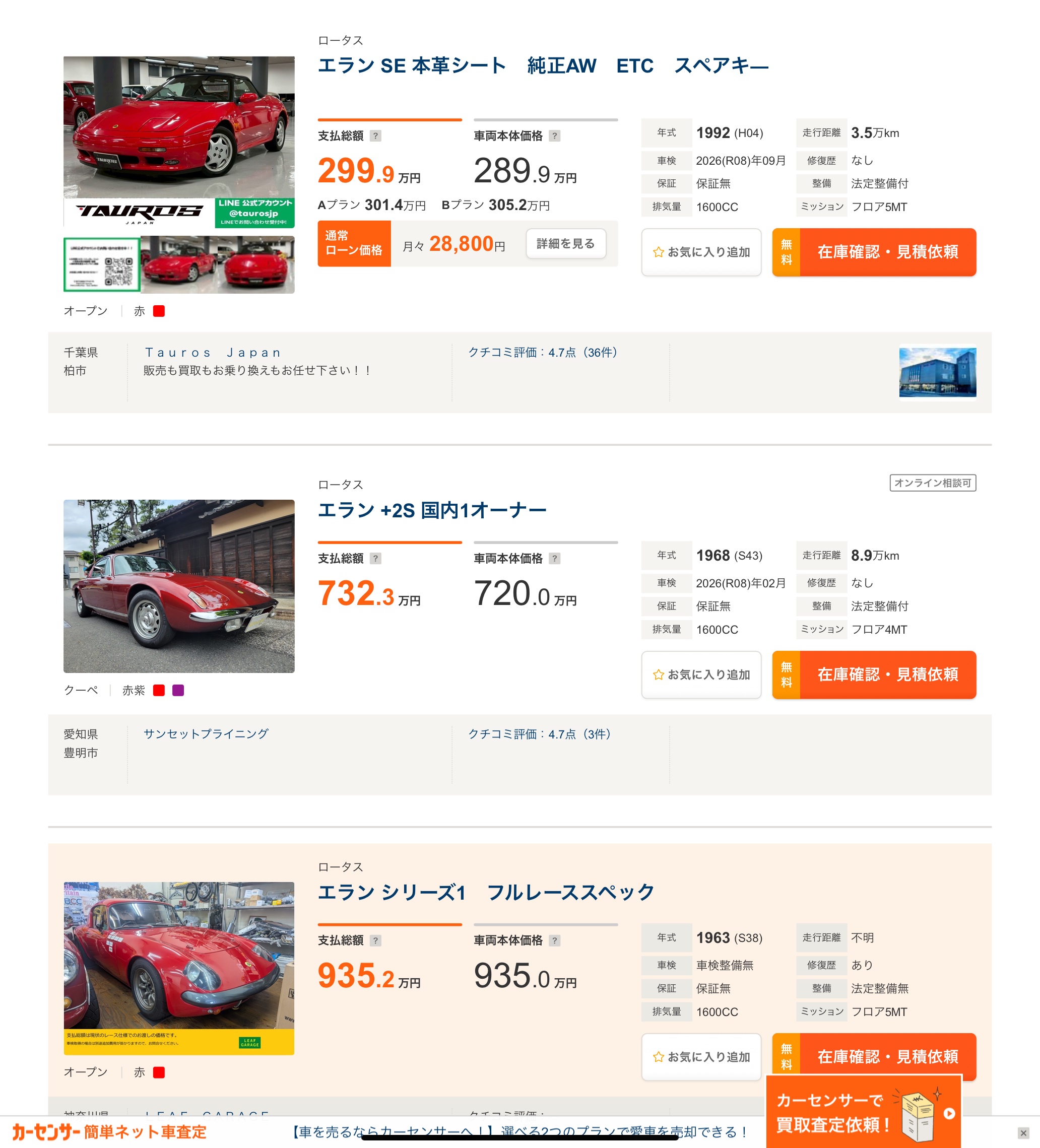Viewport: 1040px width, 1148px height.
Task: Open Tauros Japan dealer page
Action: coord(213,353)
